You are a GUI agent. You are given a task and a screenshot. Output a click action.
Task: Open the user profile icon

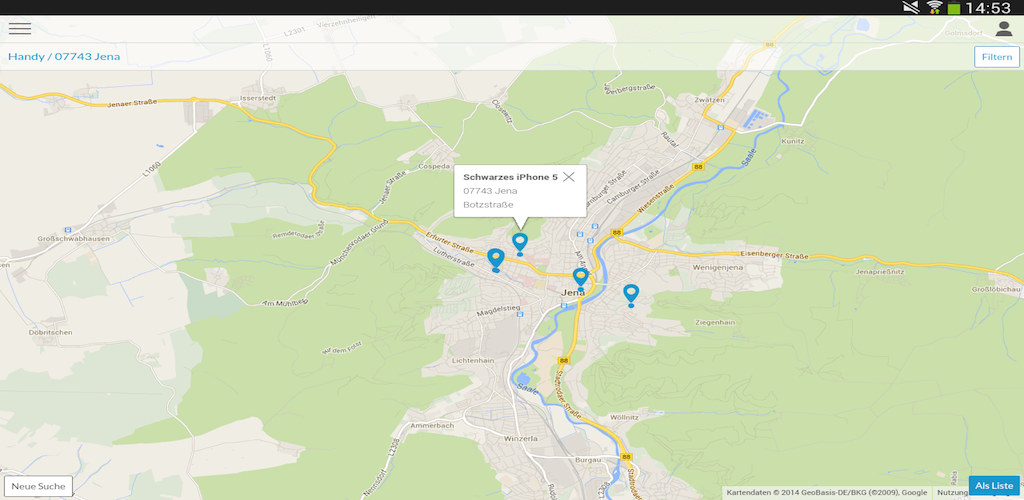tap(1003, 29)
